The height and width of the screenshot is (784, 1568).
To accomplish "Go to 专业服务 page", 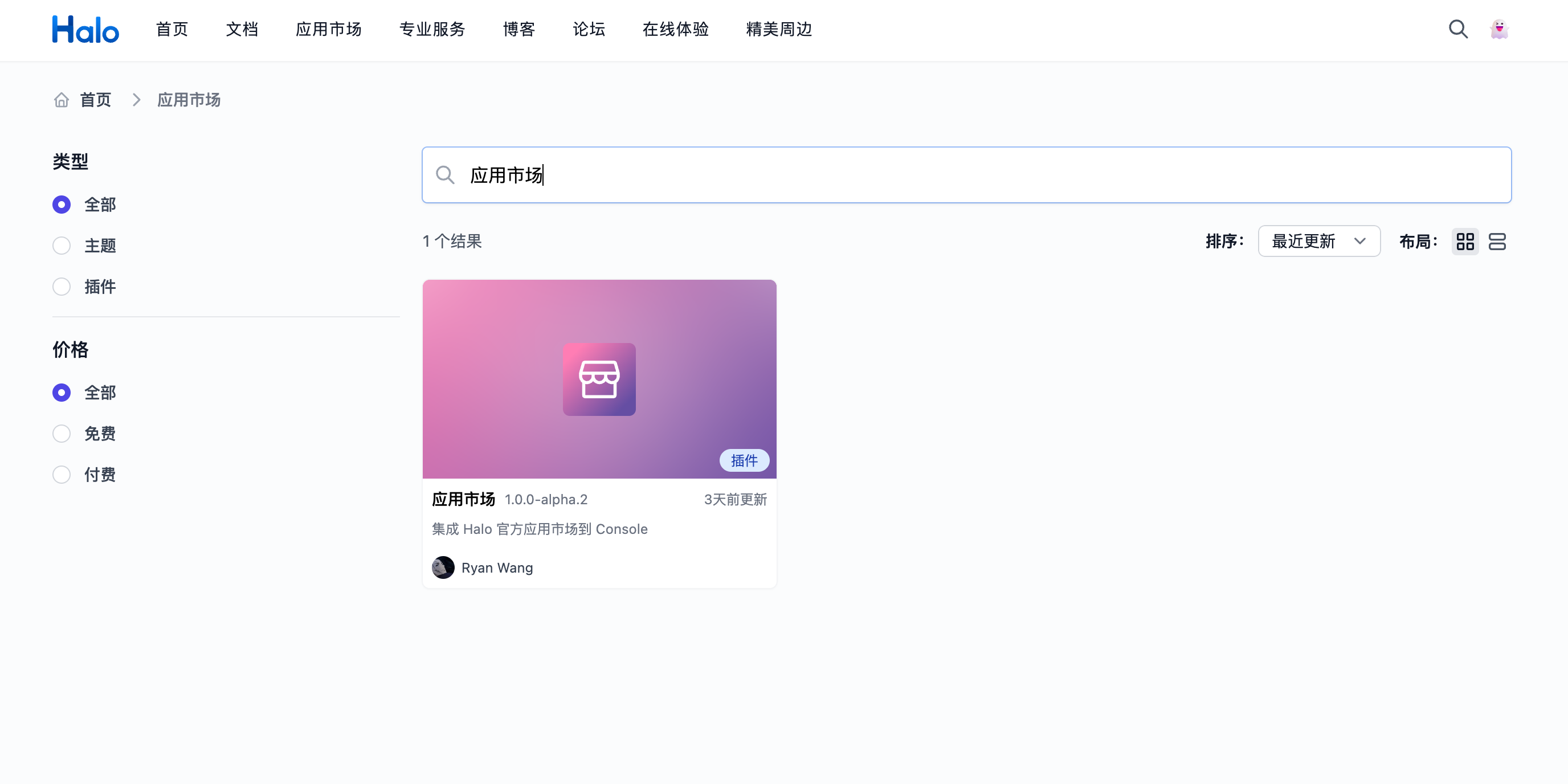I will click(x=432, y=29).
